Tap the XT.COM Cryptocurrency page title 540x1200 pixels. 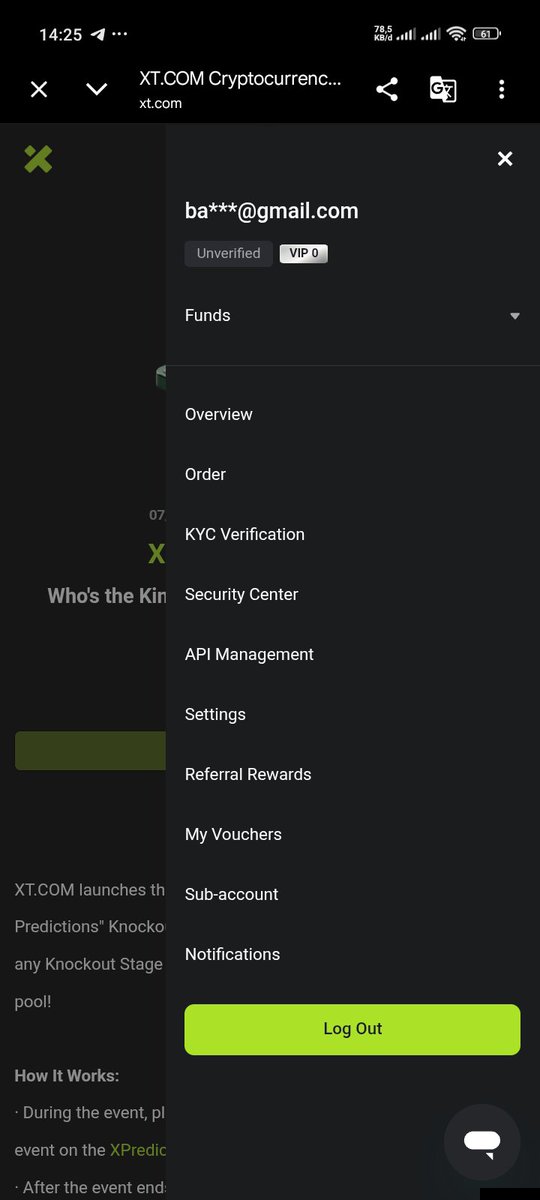(241, 79)
